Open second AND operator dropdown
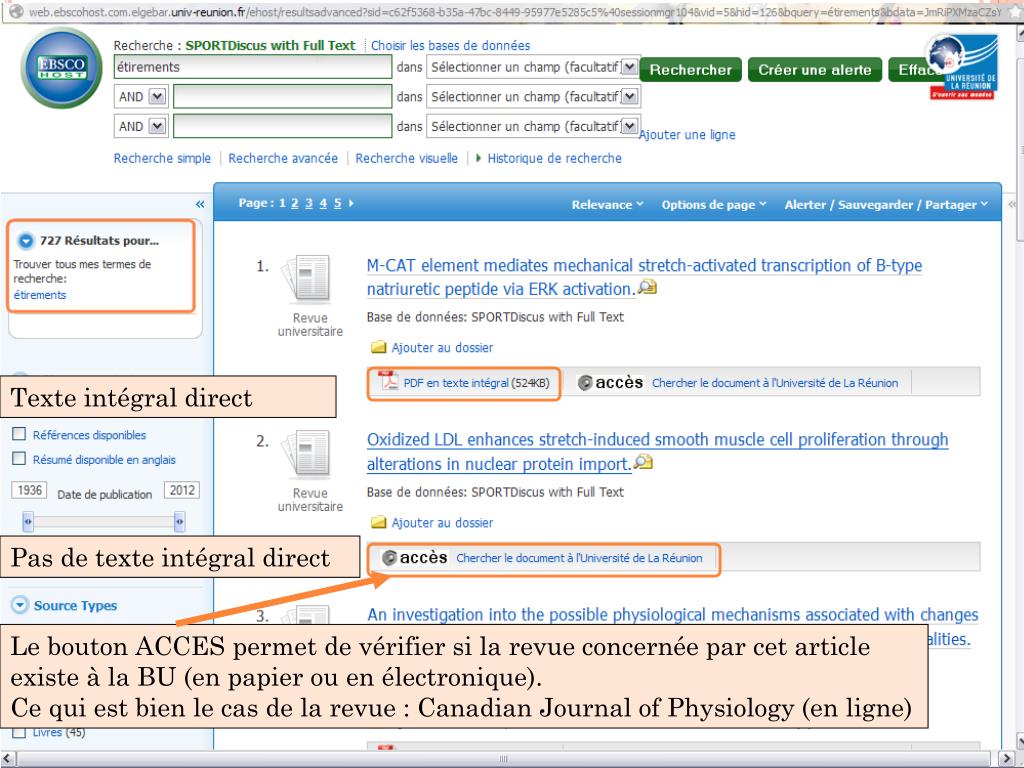1024x768 pixels. pyautogui.click(x=157, y=126)
